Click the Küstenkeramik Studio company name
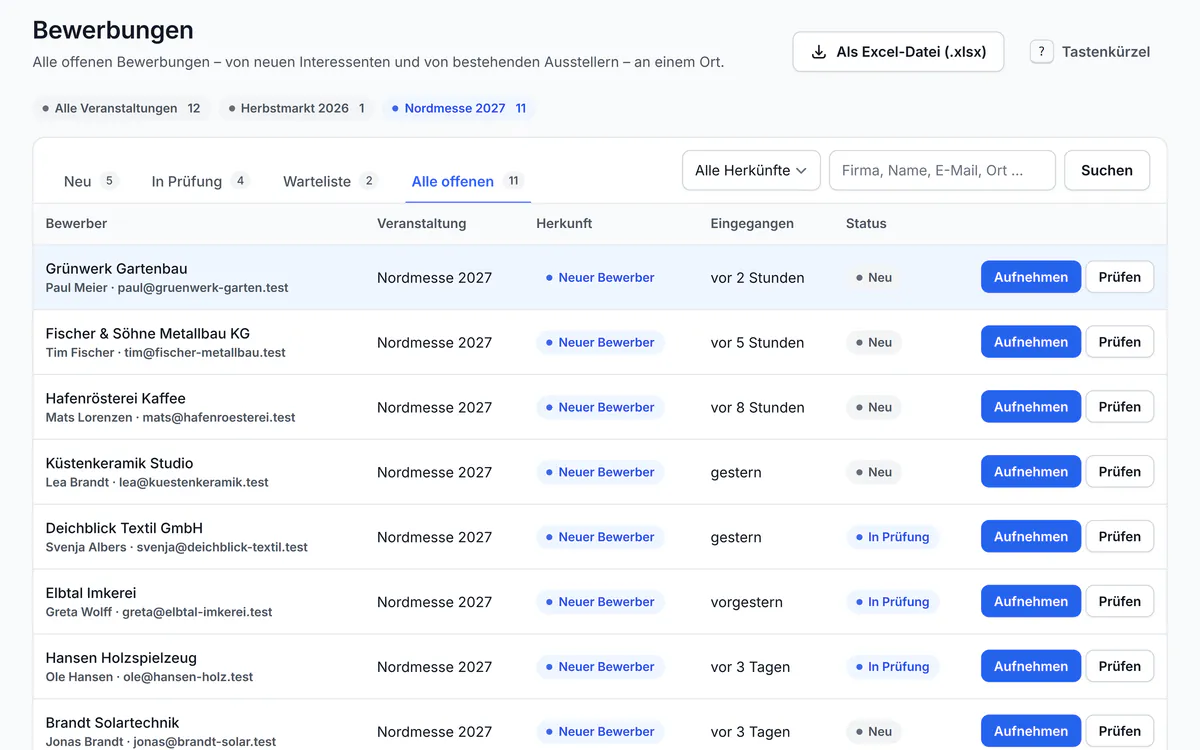 click(x=119, y=463)
